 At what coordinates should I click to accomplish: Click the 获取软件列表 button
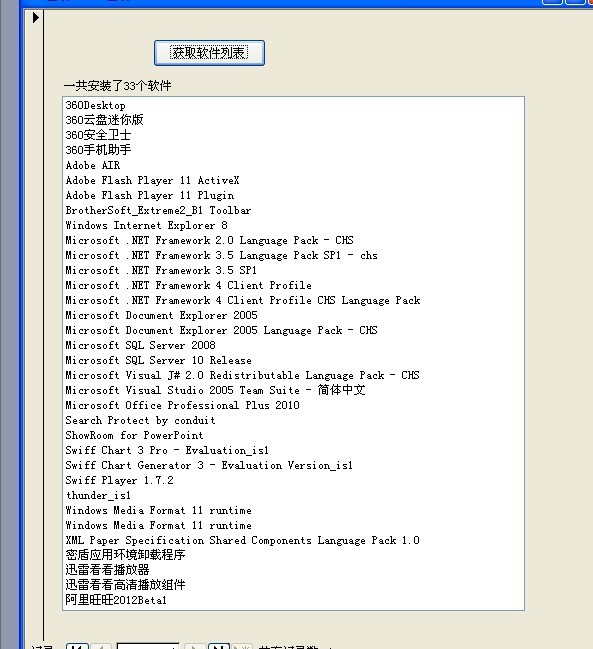click(209, 53)
